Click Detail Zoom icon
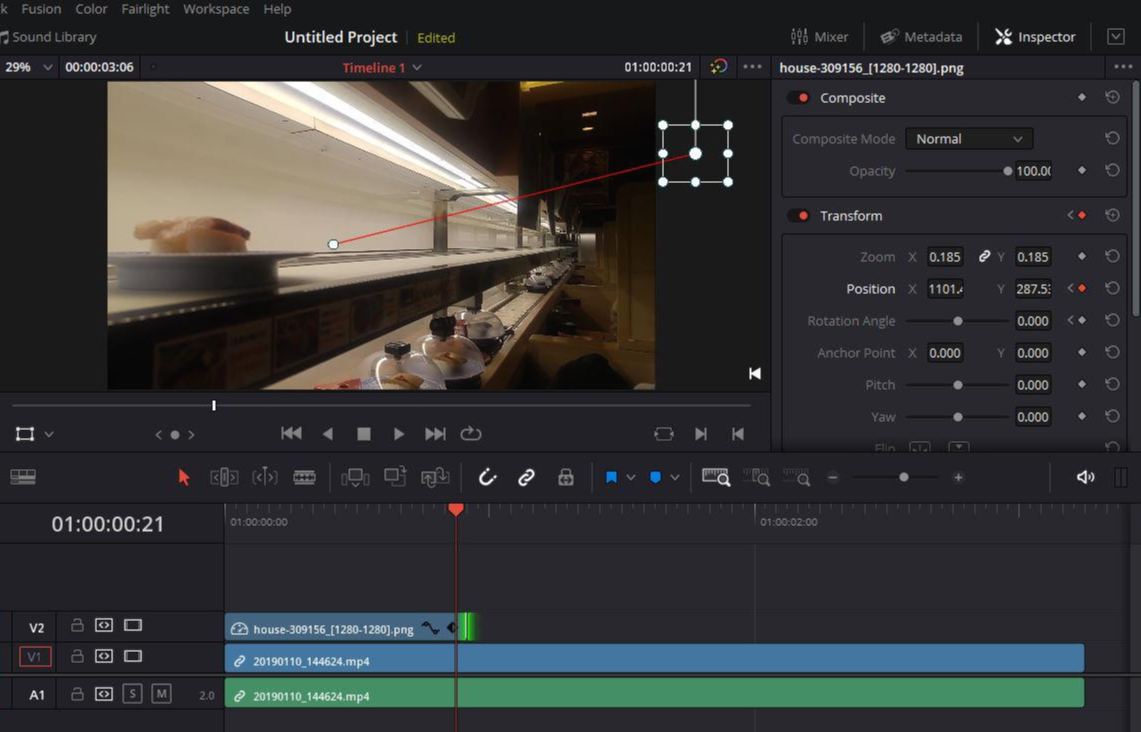The height and width of the screenshot is (732, 1141). (757, 477)
